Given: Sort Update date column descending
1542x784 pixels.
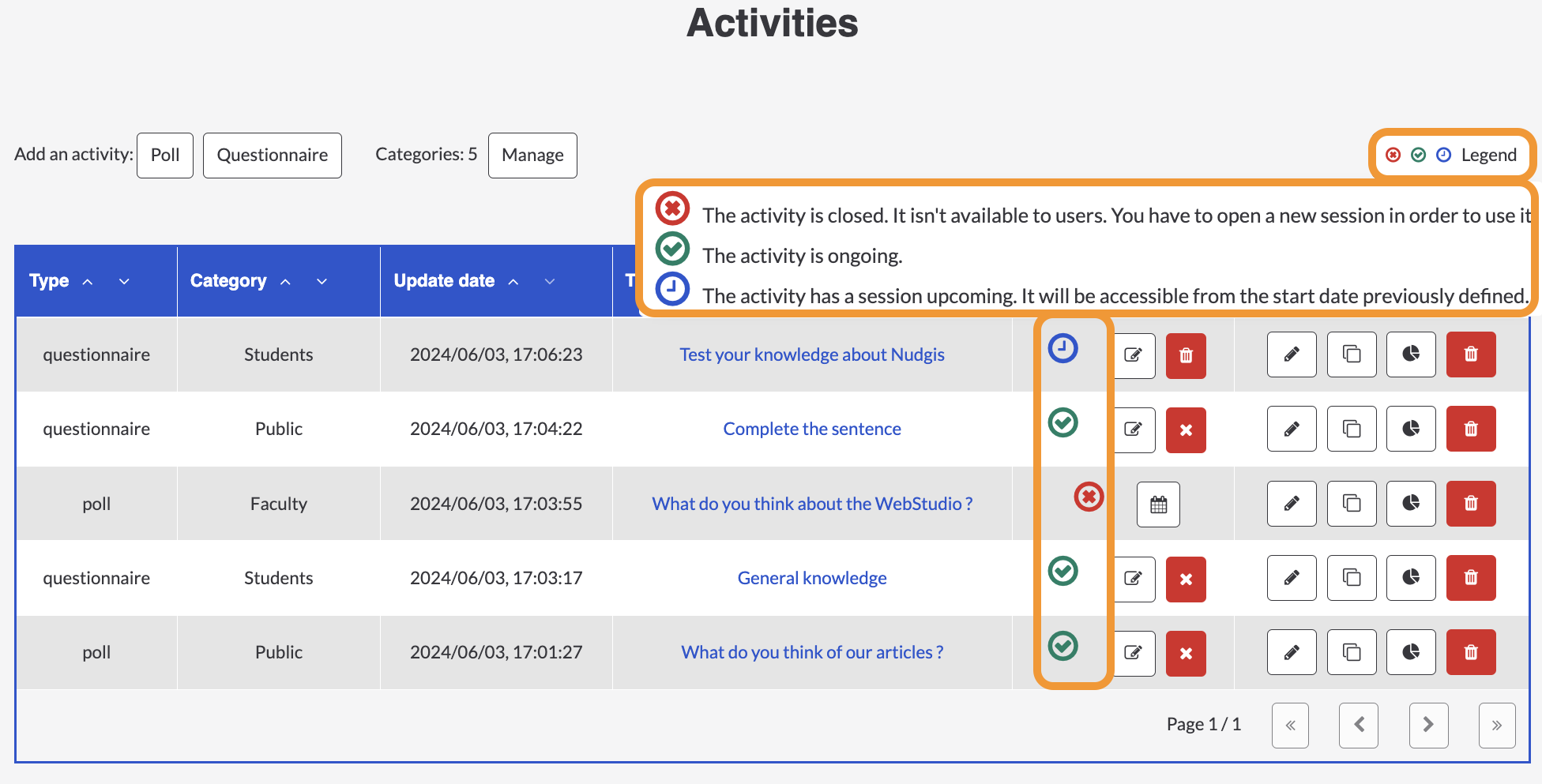Looking at the screenshot, I should tap(550, 282).
